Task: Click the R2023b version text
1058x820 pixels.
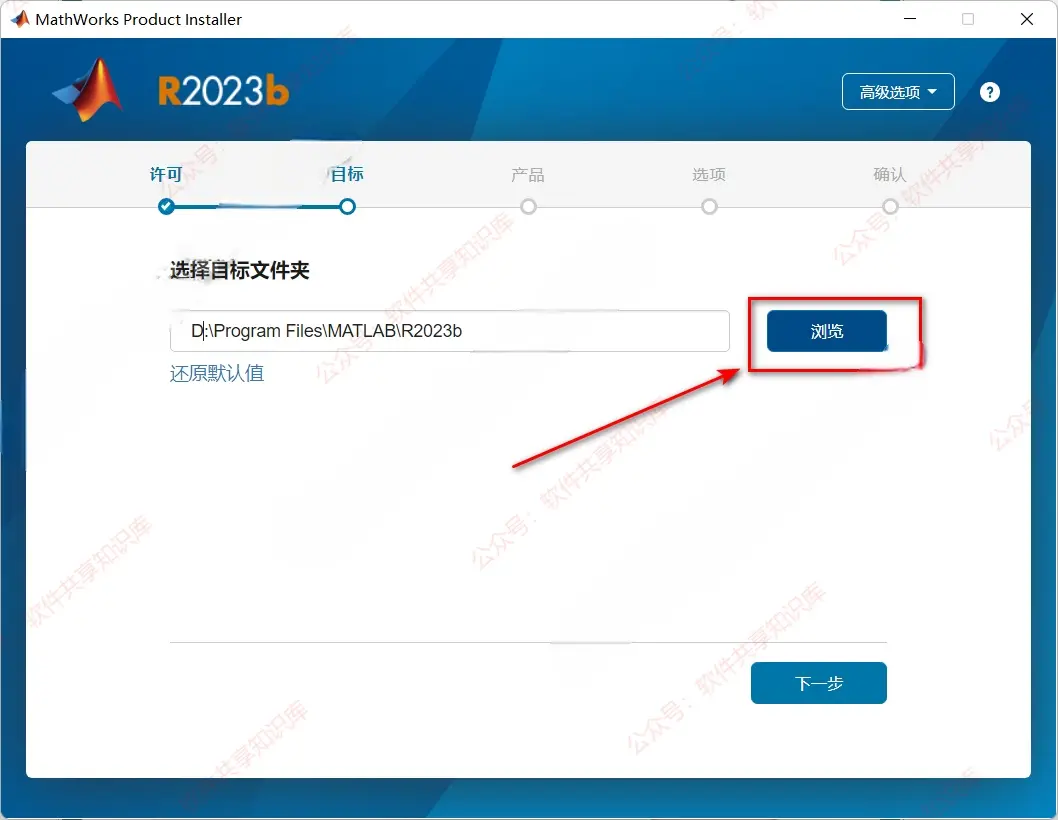Action: (223, 91)
